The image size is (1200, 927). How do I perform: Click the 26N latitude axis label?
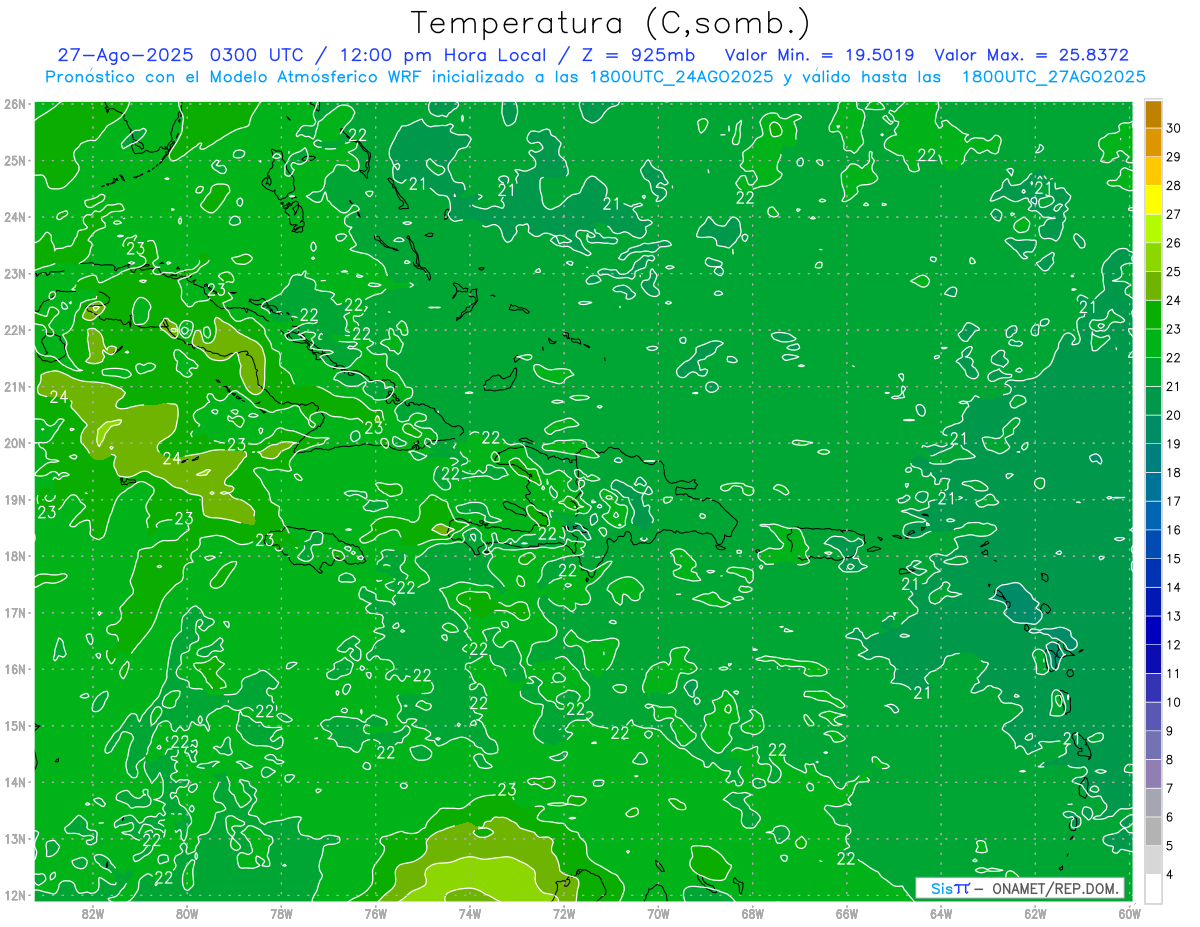tap(15, 104)
